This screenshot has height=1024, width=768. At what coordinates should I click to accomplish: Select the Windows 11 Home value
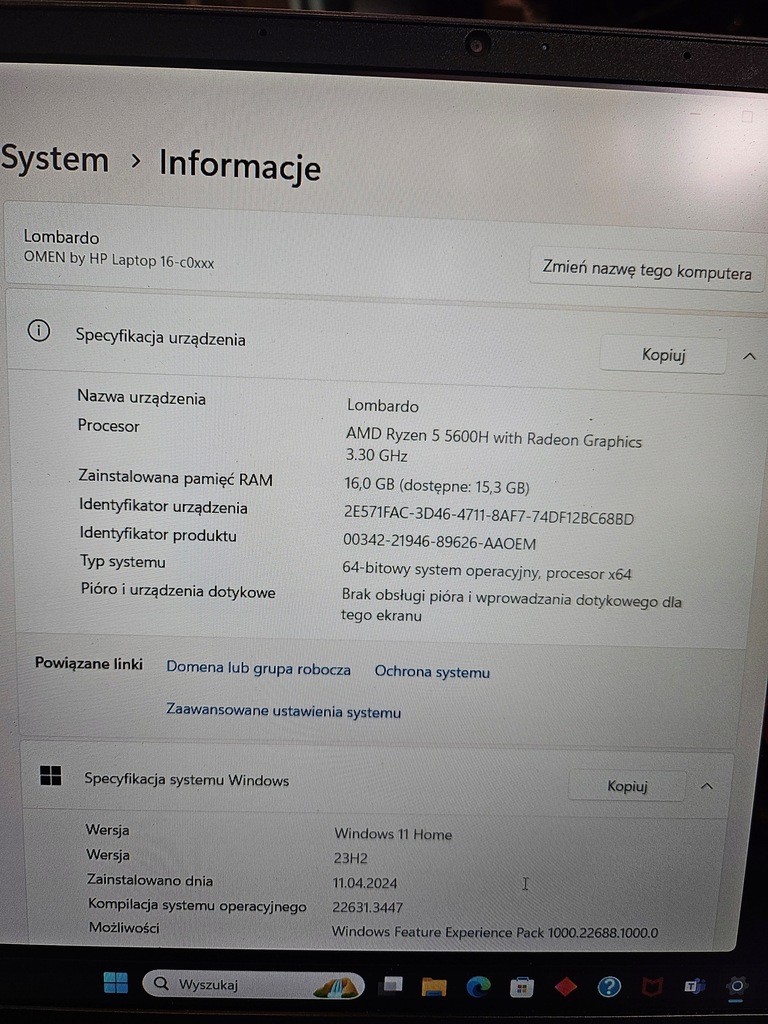pos(392,834)
